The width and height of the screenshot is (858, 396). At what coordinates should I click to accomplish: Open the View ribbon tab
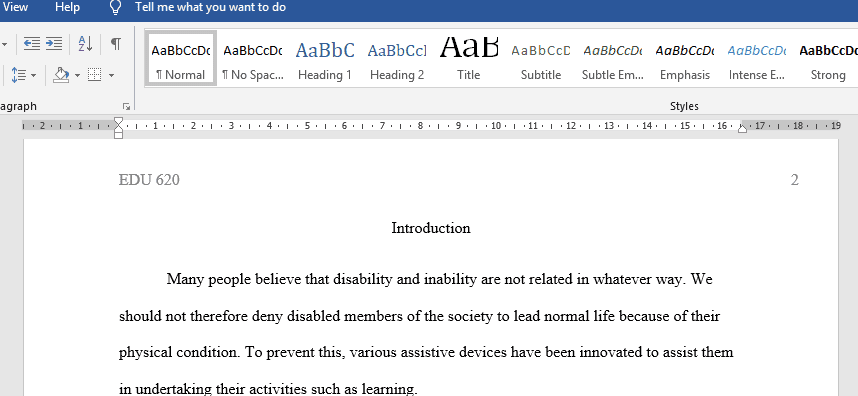[15, 8]
